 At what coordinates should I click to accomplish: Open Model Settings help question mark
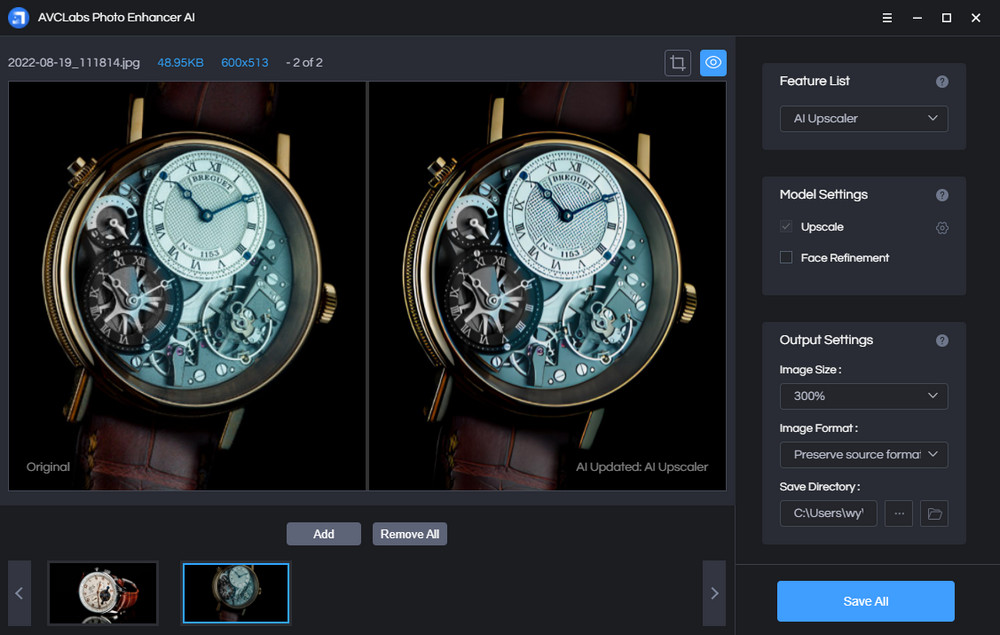click(x=942, y=195)
